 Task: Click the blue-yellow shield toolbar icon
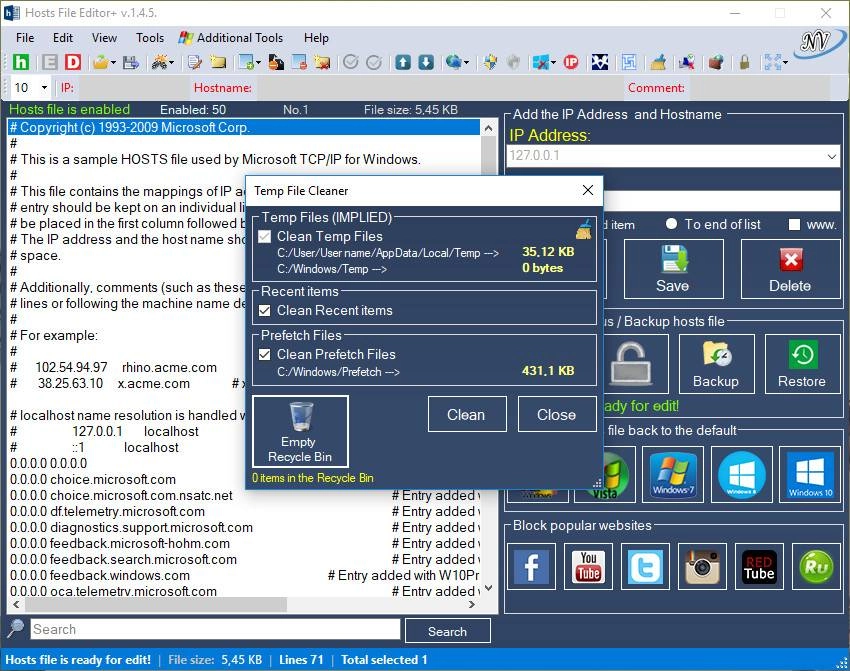491,62
